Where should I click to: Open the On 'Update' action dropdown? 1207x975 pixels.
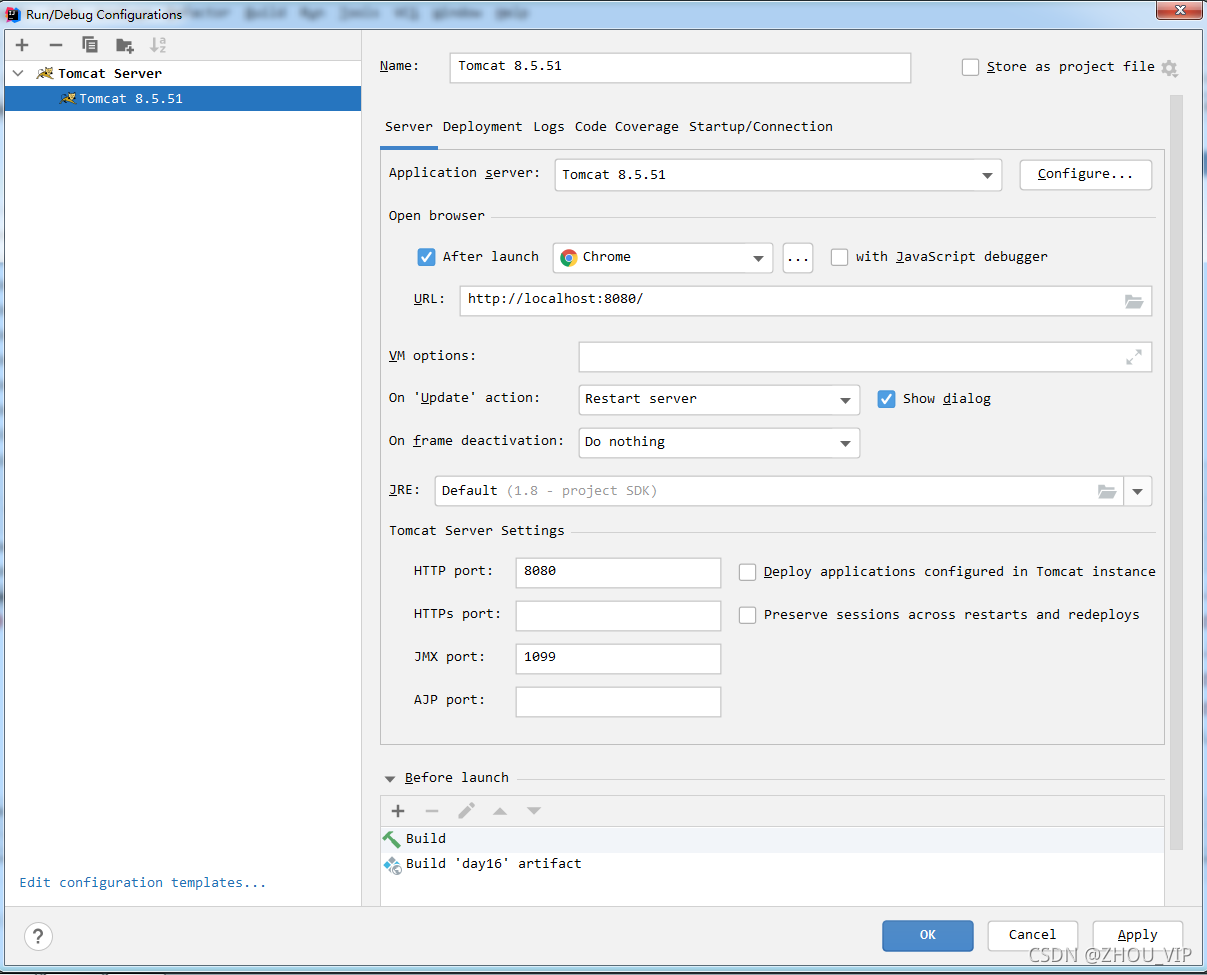pos(719,399)
